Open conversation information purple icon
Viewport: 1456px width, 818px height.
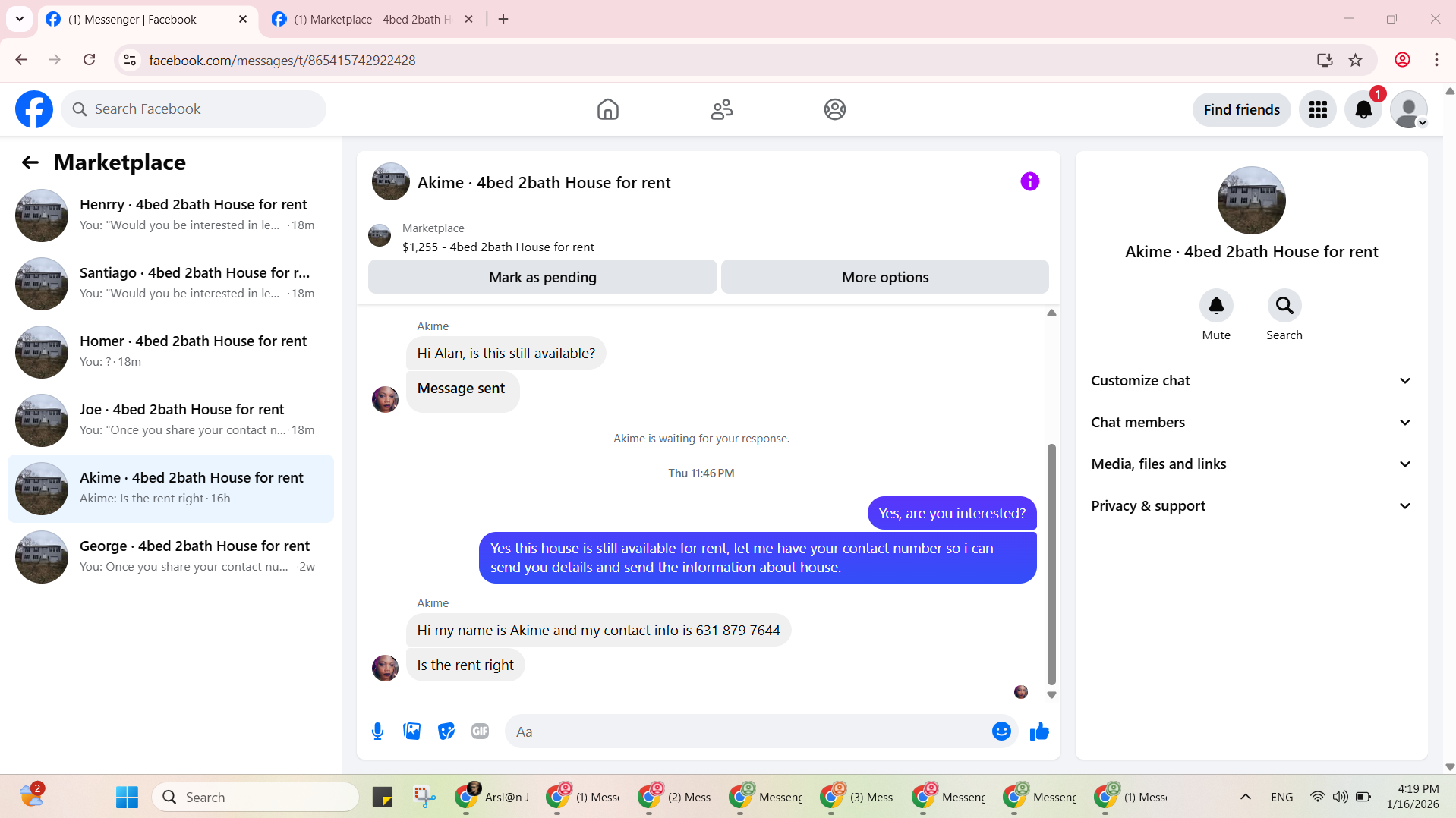click(1029, 181)
